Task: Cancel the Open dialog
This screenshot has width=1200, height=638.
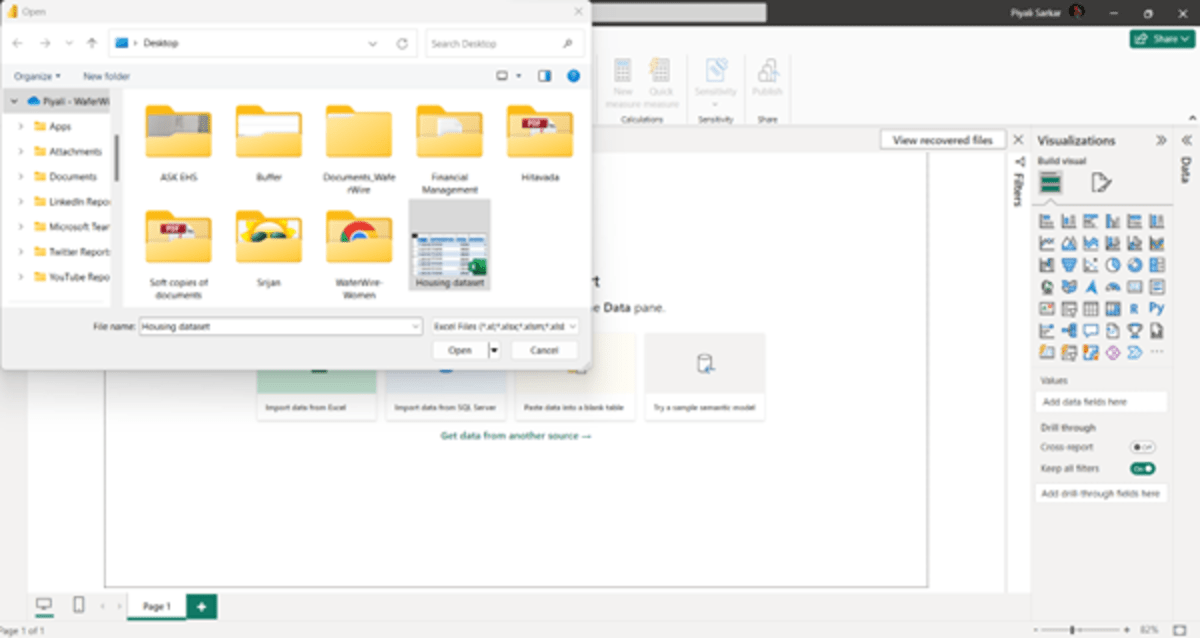Action: pyautogui.click(x=544, y=350)
